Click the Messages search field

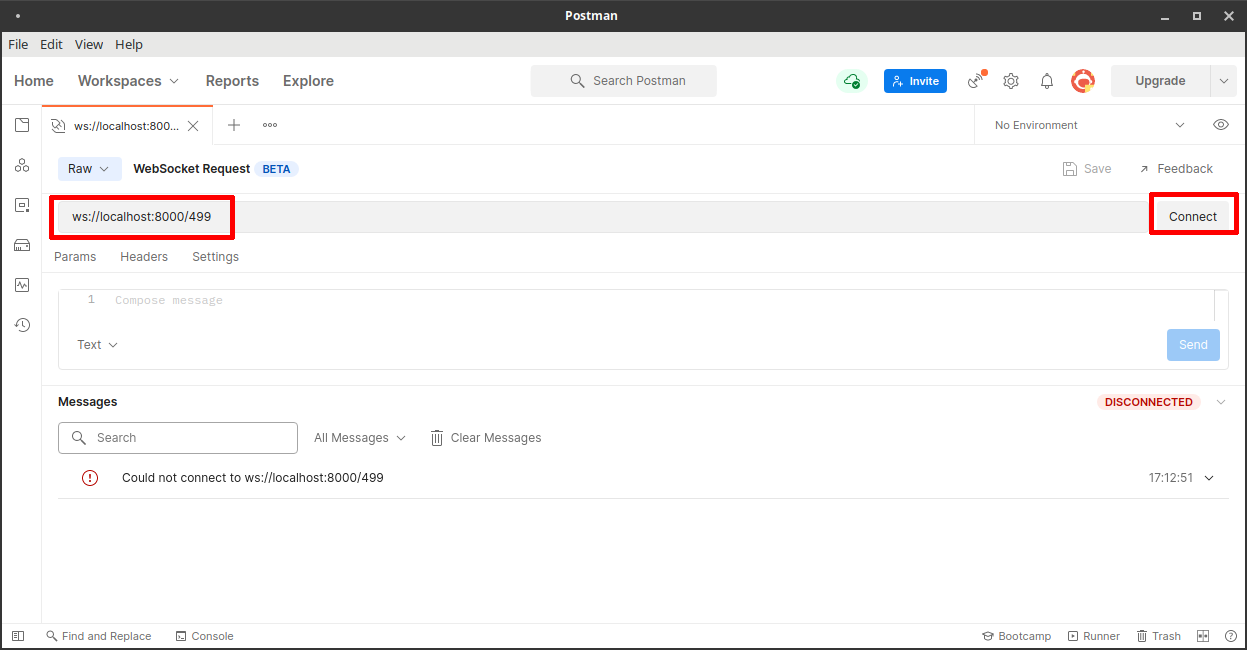pyautogui.click(x=178, y=438)
